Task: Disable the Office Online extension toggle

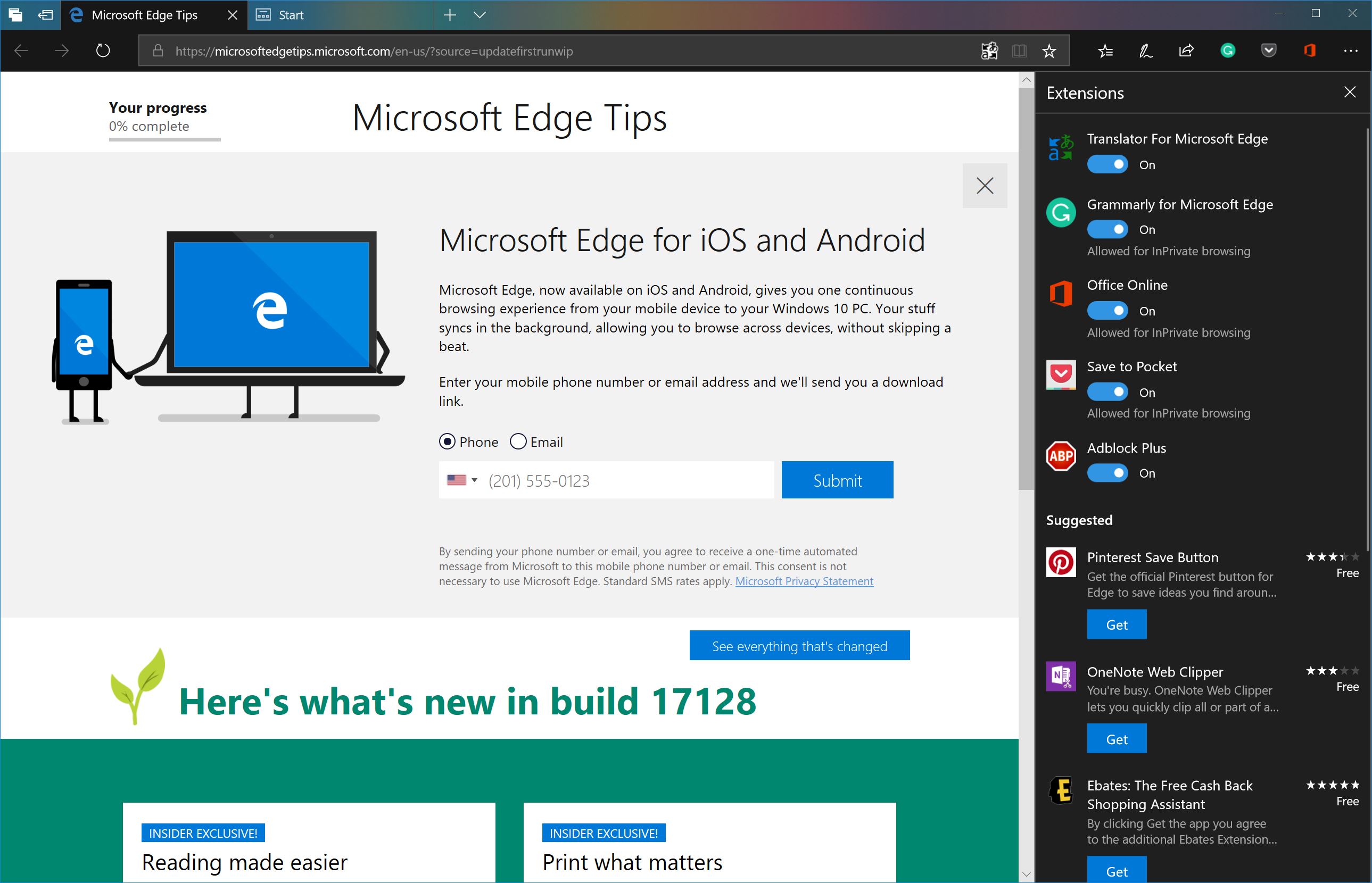Action: click(1107, 311)
